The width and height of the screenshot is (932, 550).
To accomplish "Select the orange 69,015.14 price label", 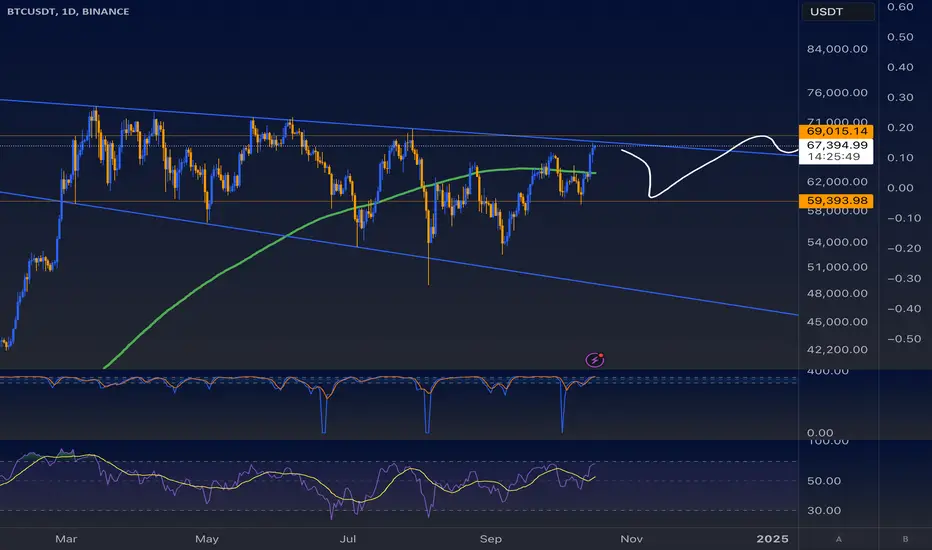I will pyautogui.click(x=836, y=131).
